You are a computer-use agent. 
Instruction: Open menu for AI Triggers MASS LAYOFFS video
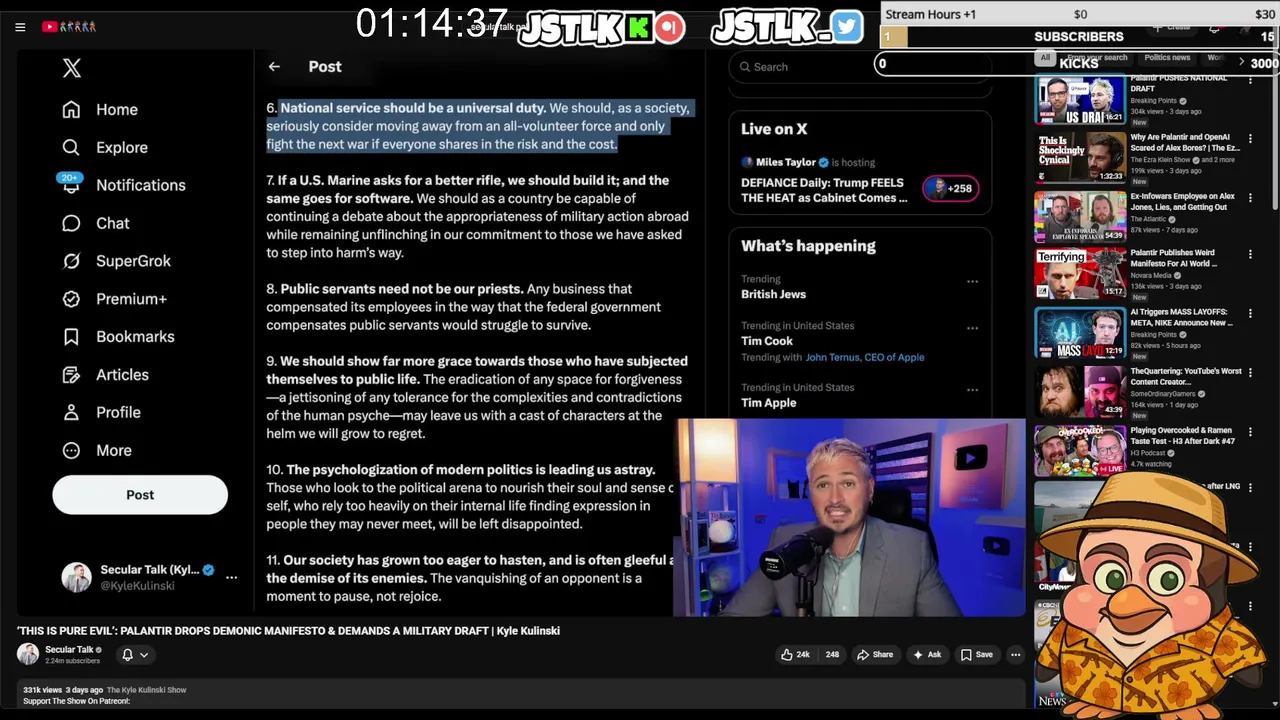coord(1250,313)
